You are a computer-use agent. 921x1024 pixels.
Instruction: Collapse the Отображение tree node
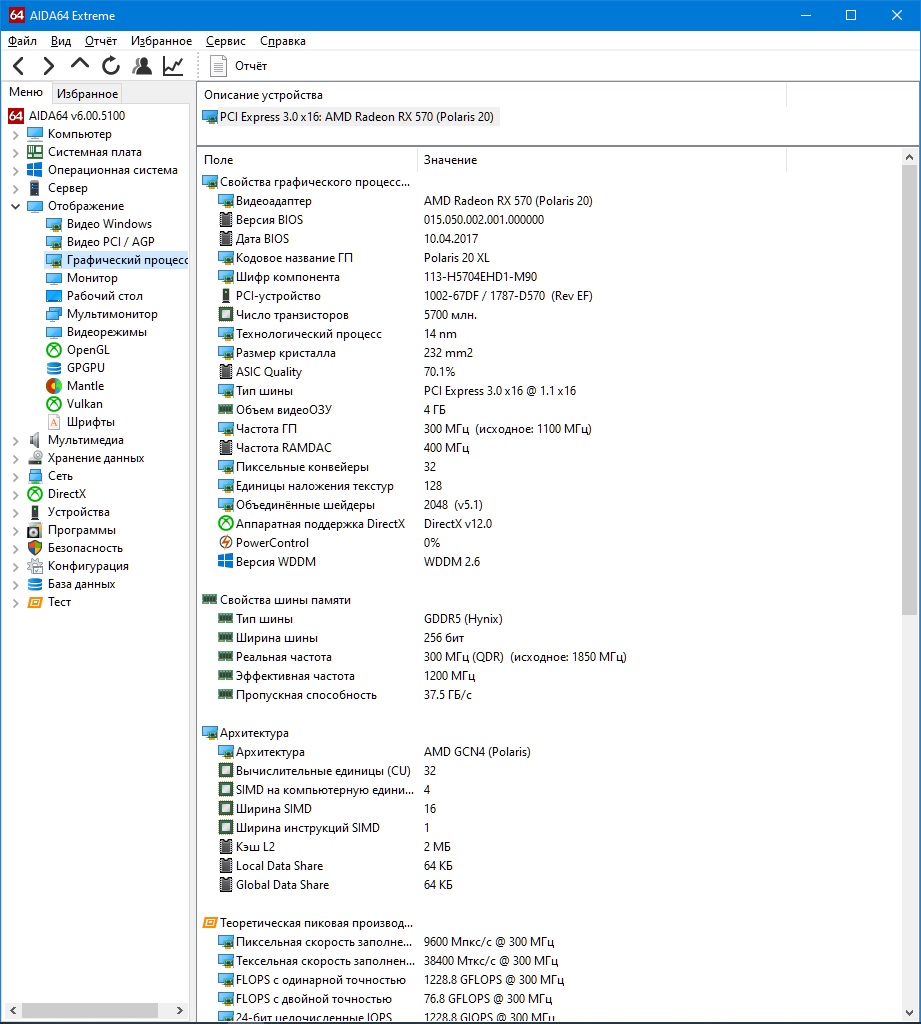click(x=16, y=206)
